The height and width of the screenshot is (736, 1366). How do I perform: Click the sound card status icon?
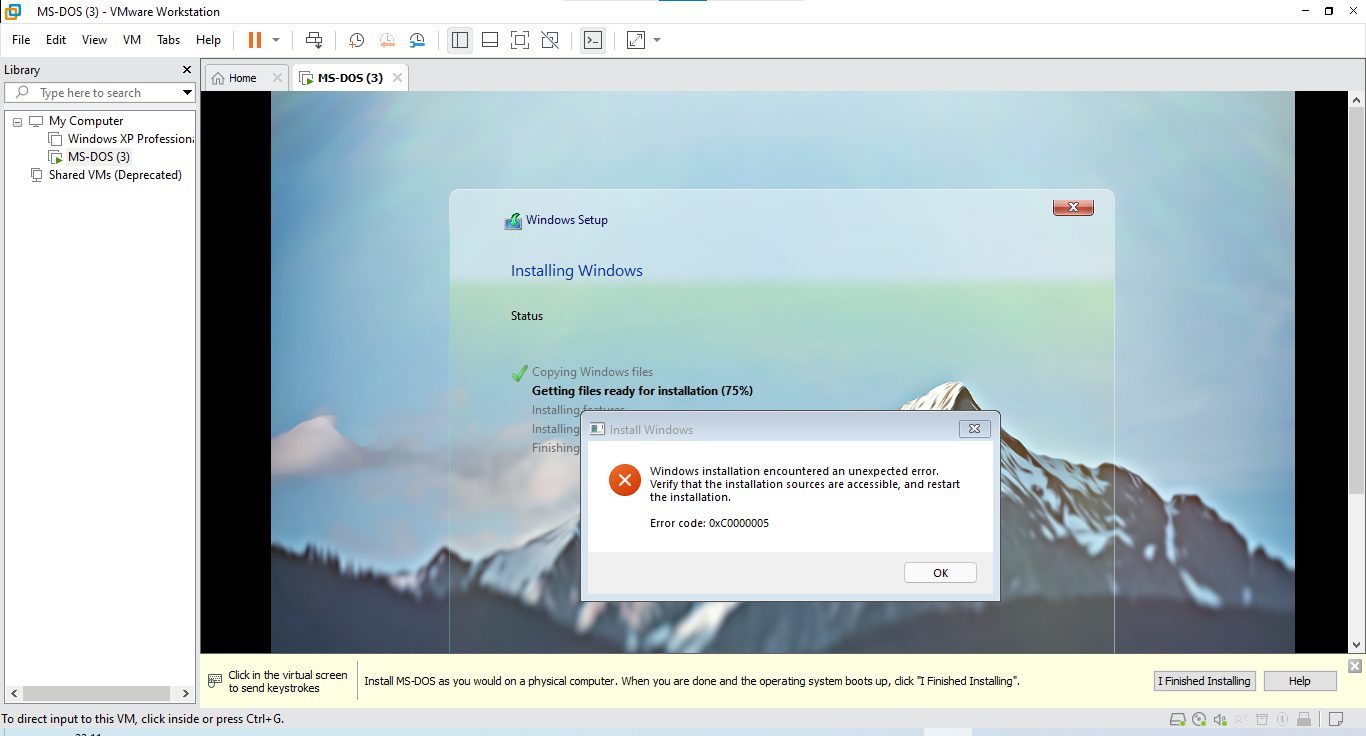(x=1220, y=719)
